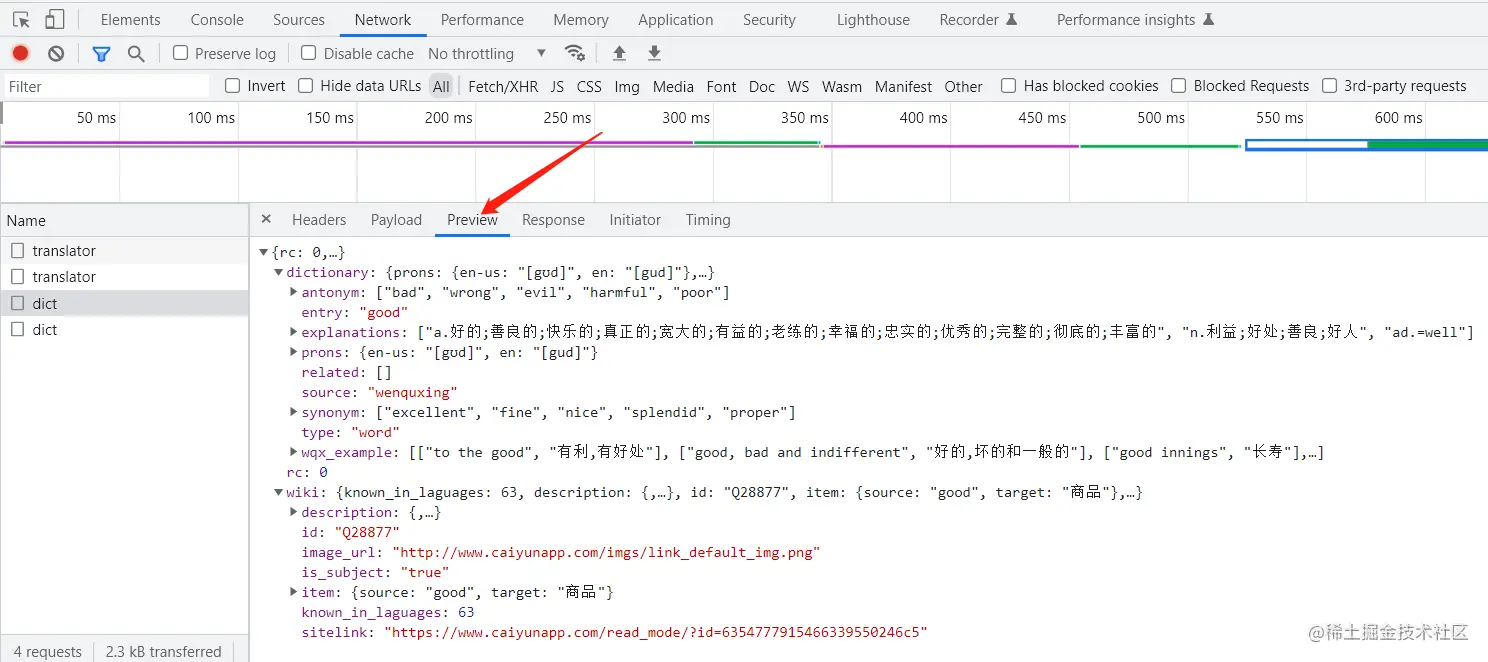Stop recording network log with red button
This screenshot has height=662, width=1488.
[x=21, y=53]
